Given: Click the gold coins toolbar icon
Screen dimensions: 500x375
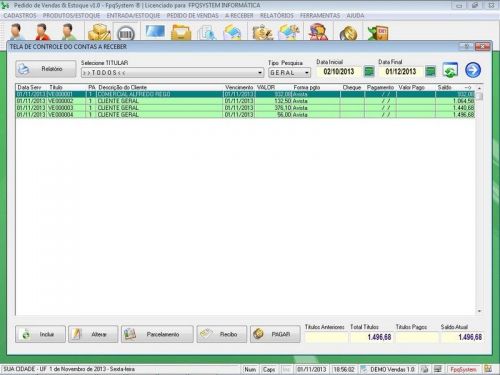Looking at the screenshot, I should click(x=348, y=33).
